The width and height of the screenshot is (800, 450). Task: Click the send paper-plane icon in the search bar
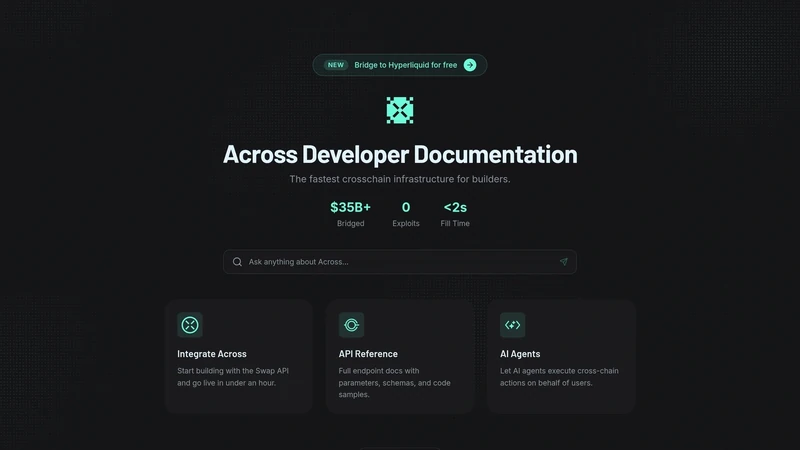(x=563, y=262)
